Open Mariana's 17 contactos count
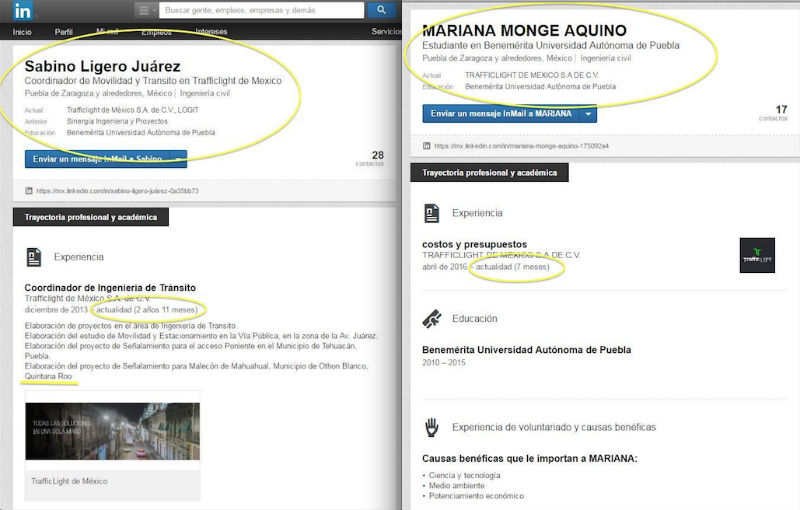This screenshot has width=800, height=510. [x=774, y=113]
